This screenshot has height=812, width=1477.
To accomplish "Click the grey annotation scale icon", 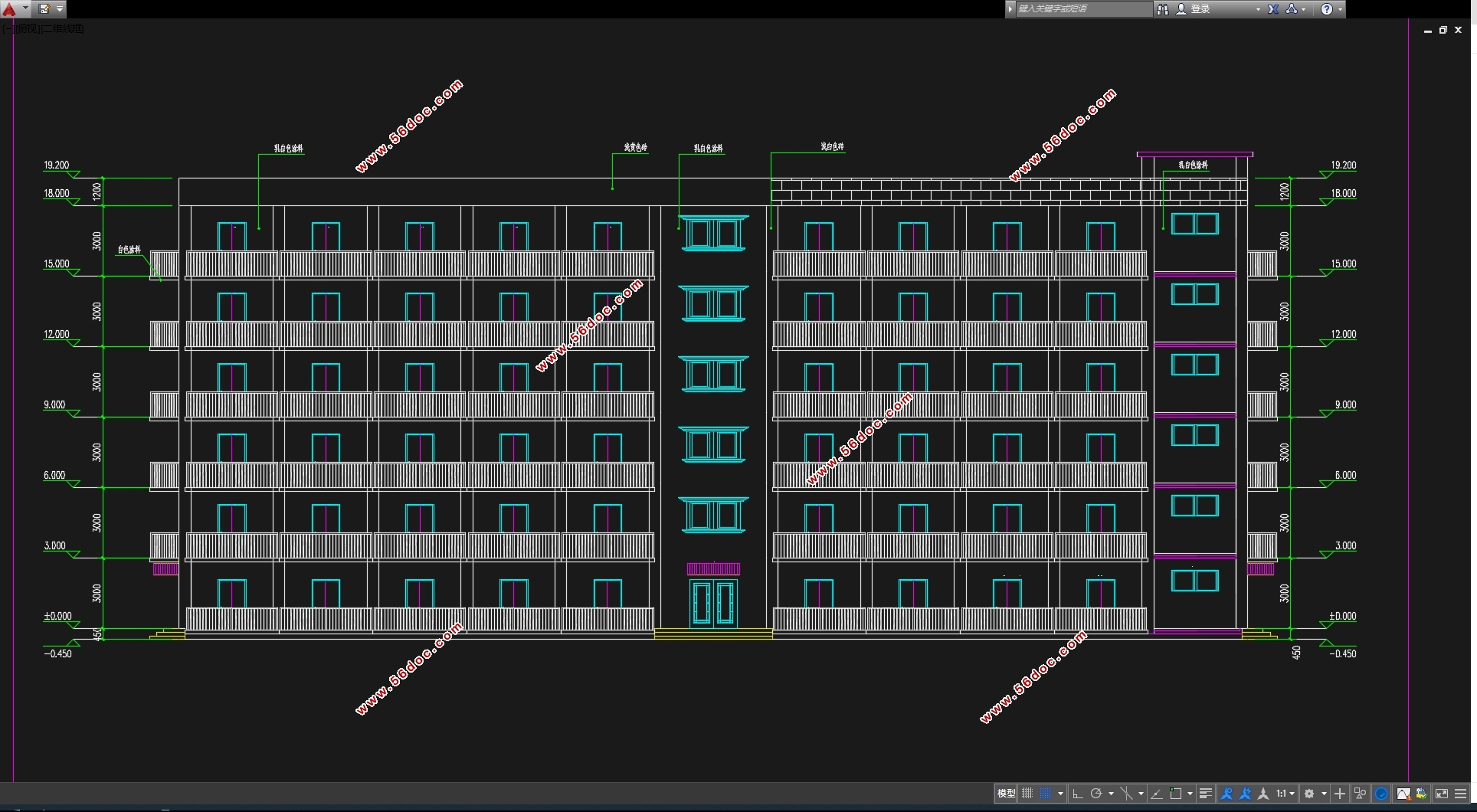I will pyautogui.click(x=1263, y=794).
